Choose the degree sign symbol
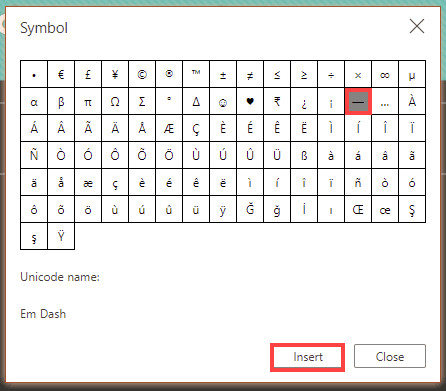This screenshot has width=446, height=391. pyautogui.click(x=169, y=101)
